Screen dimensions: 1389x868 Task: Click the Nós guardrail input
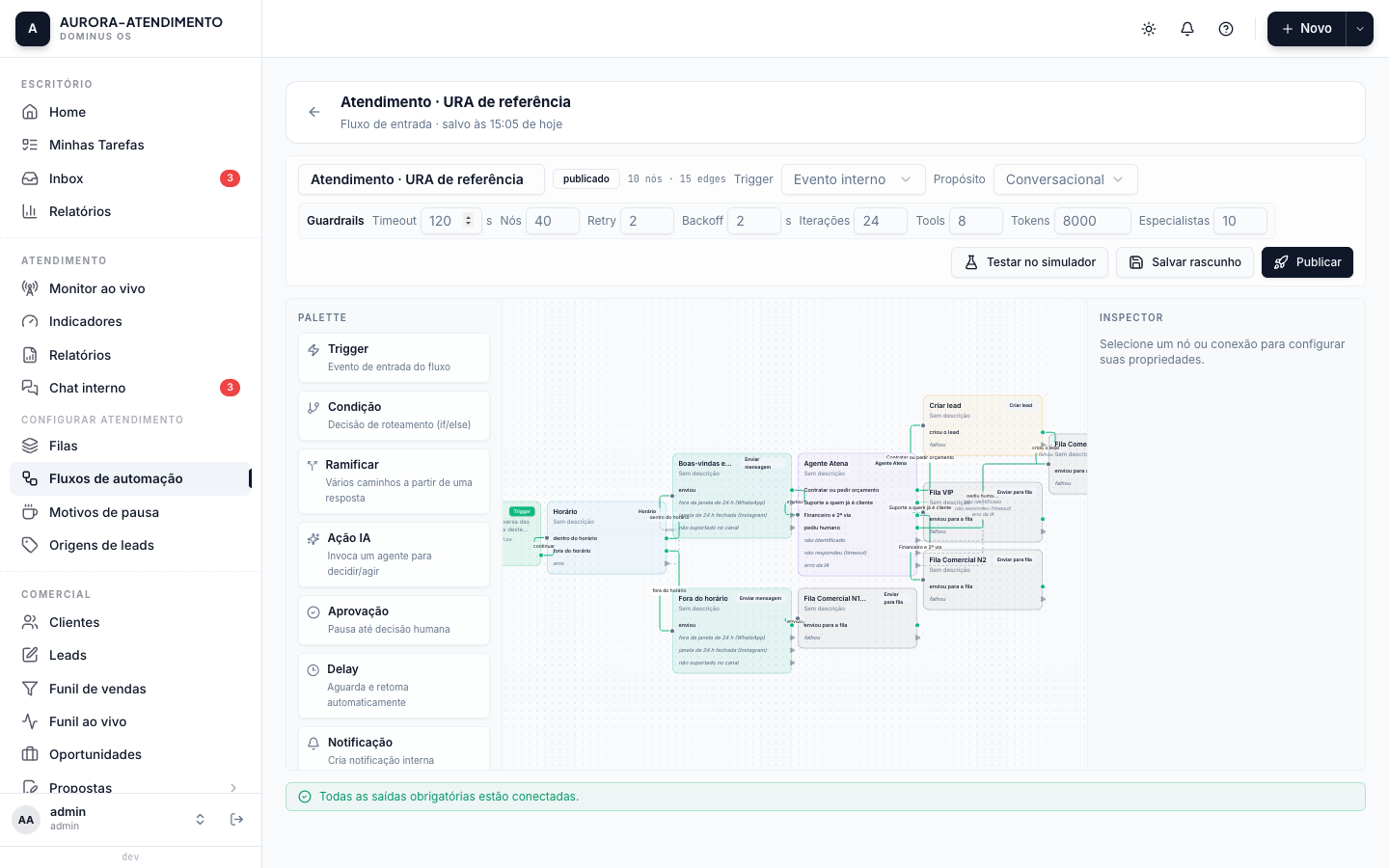[553, 221]
